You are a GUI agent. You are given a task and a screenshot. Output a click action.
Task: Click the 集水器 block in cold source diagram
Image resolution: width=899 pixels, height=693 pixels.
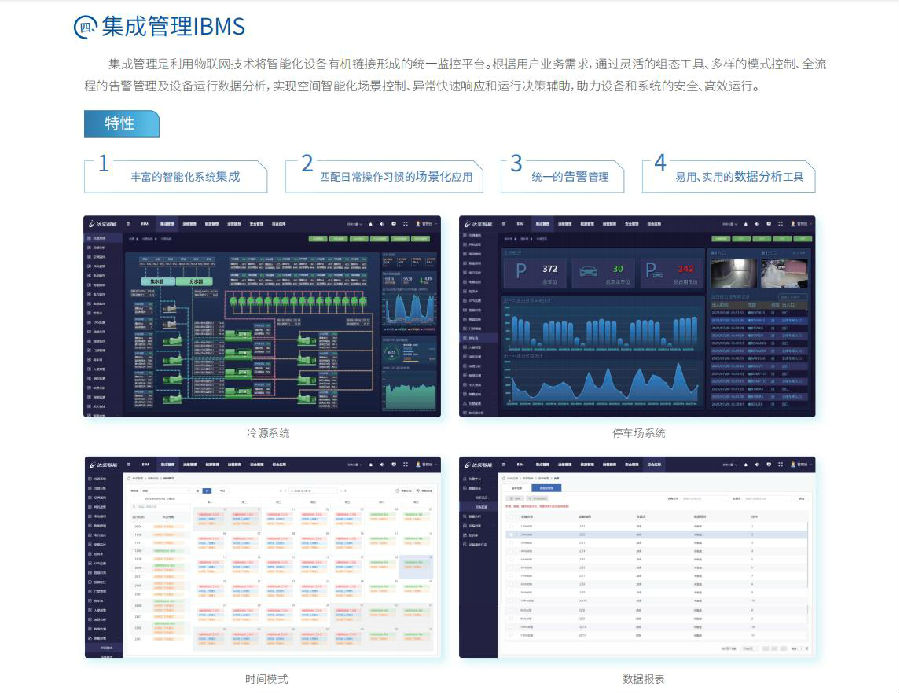click(x=157, y=283)
